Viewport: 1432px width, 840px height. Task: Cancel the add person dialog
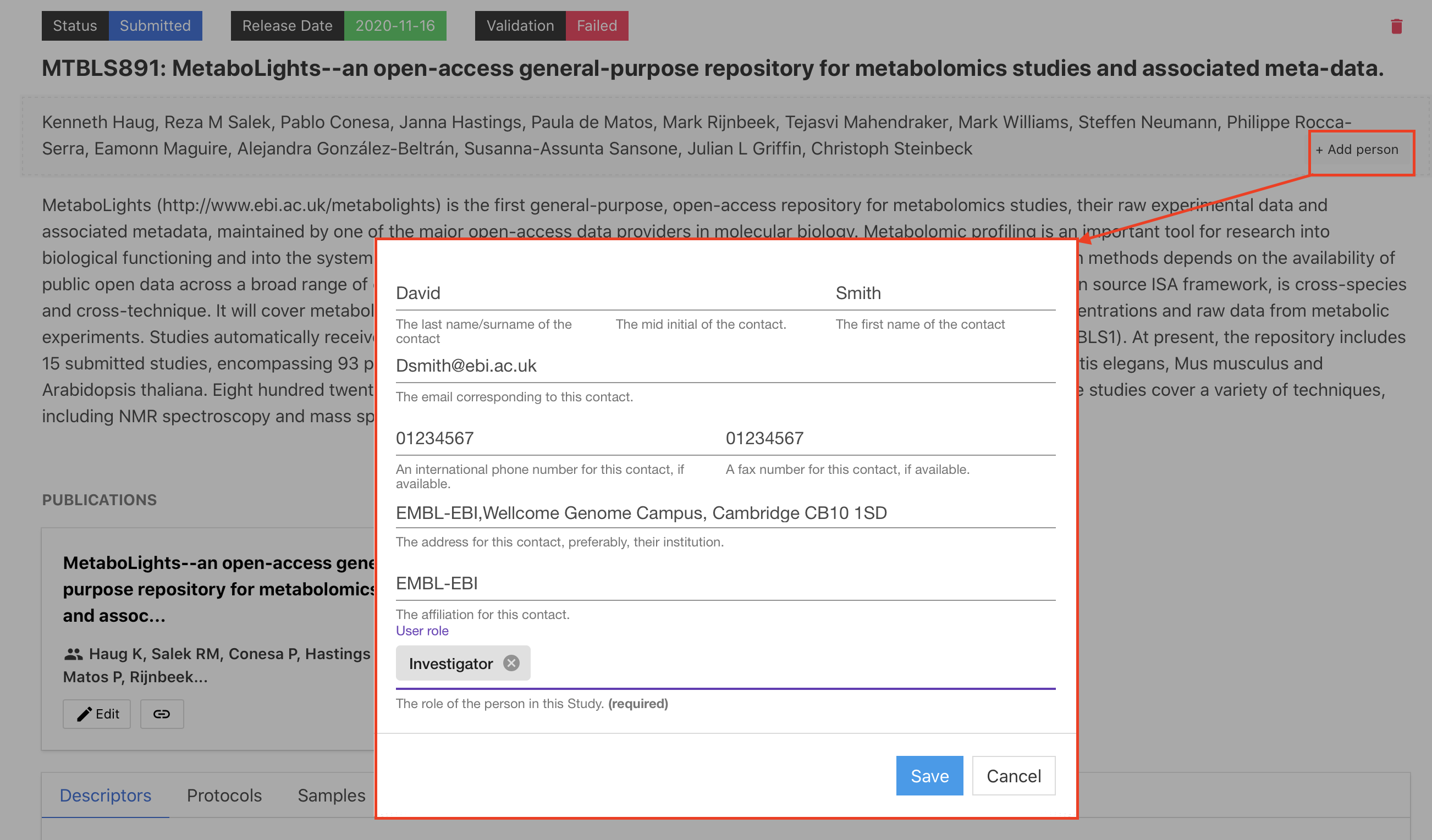(x=1013, y=775)
